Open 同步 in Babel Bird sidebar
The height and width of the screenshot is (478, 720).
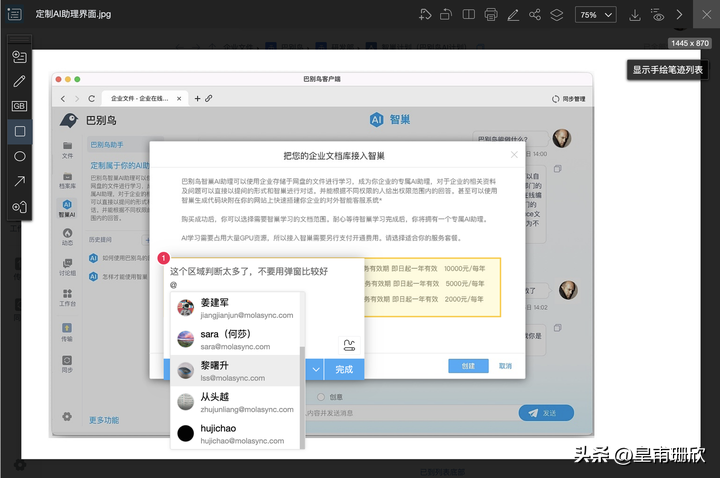pyautogui.click(x=67, y=364)
